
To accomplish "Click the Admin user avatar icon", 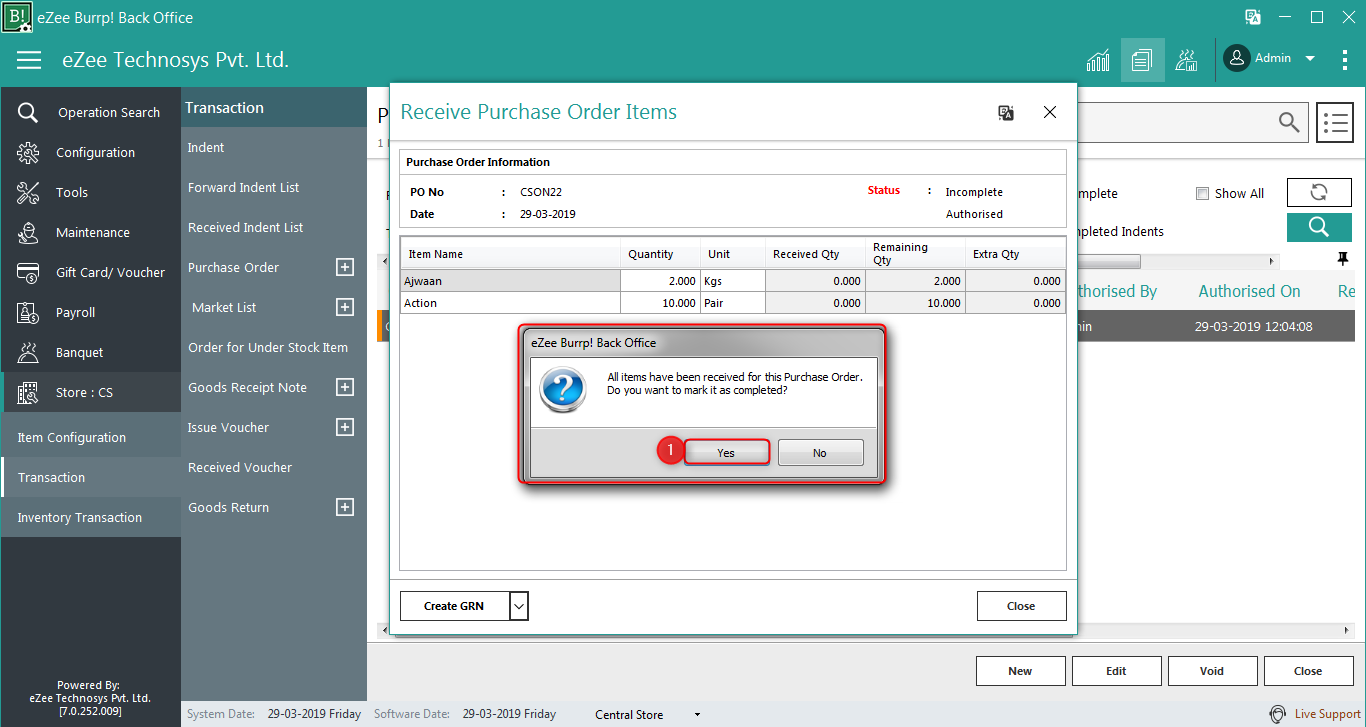I will tap(1237, 58).
